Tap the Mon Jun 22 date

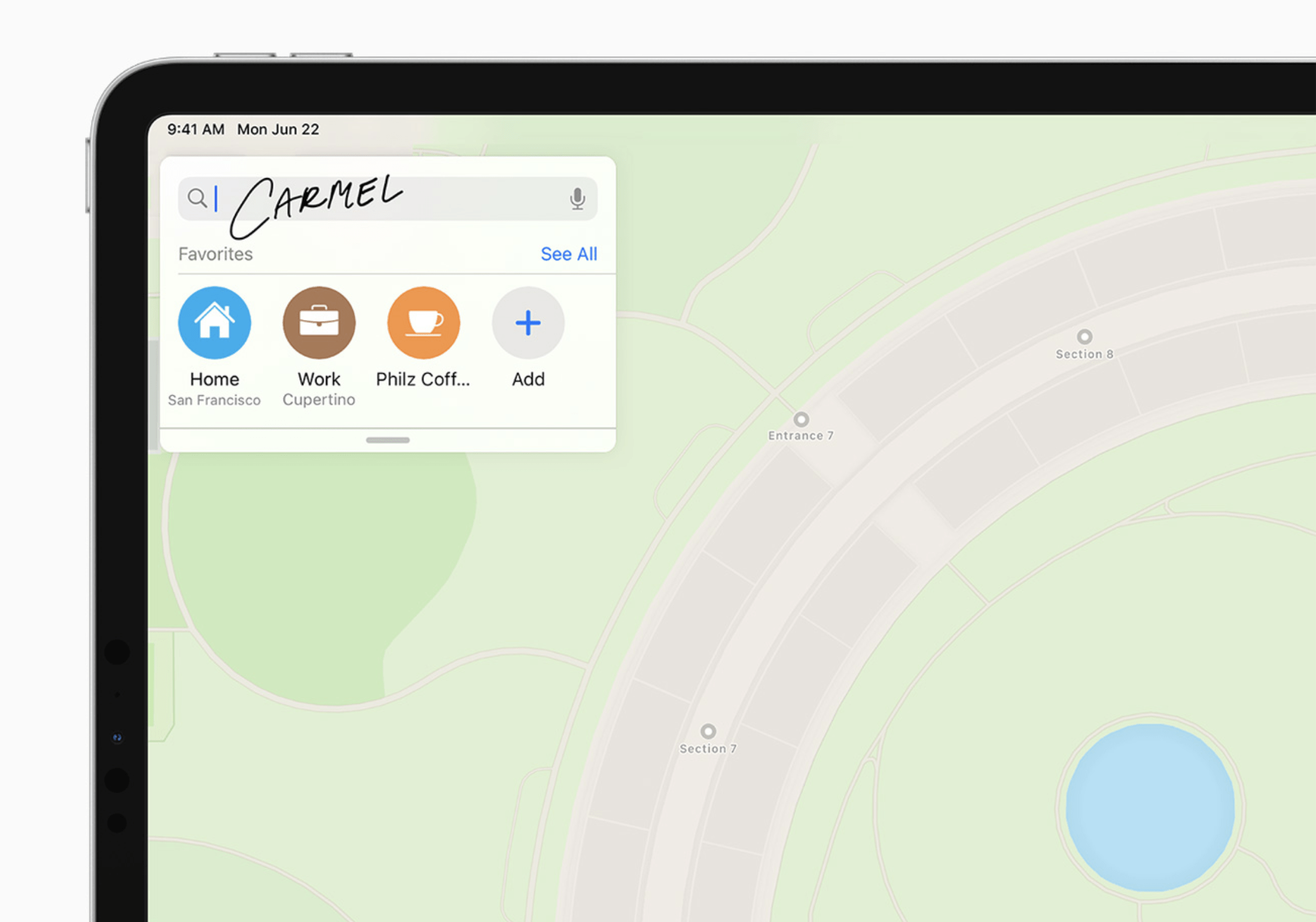(x=278, y=129)
